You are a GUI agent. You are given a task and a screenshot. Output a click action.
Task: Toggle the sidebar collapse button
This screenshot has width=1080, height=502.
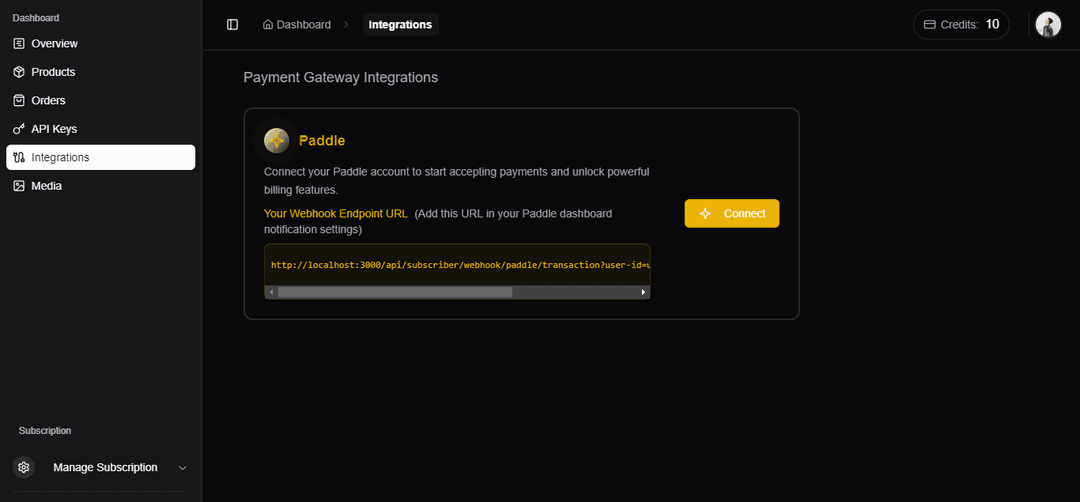click(233, 25)
